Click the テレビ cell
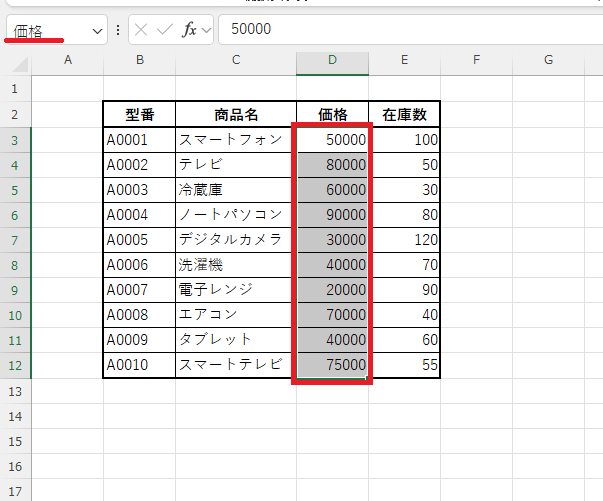This screenshot has width=603, height=501. (x=236, y=165)
